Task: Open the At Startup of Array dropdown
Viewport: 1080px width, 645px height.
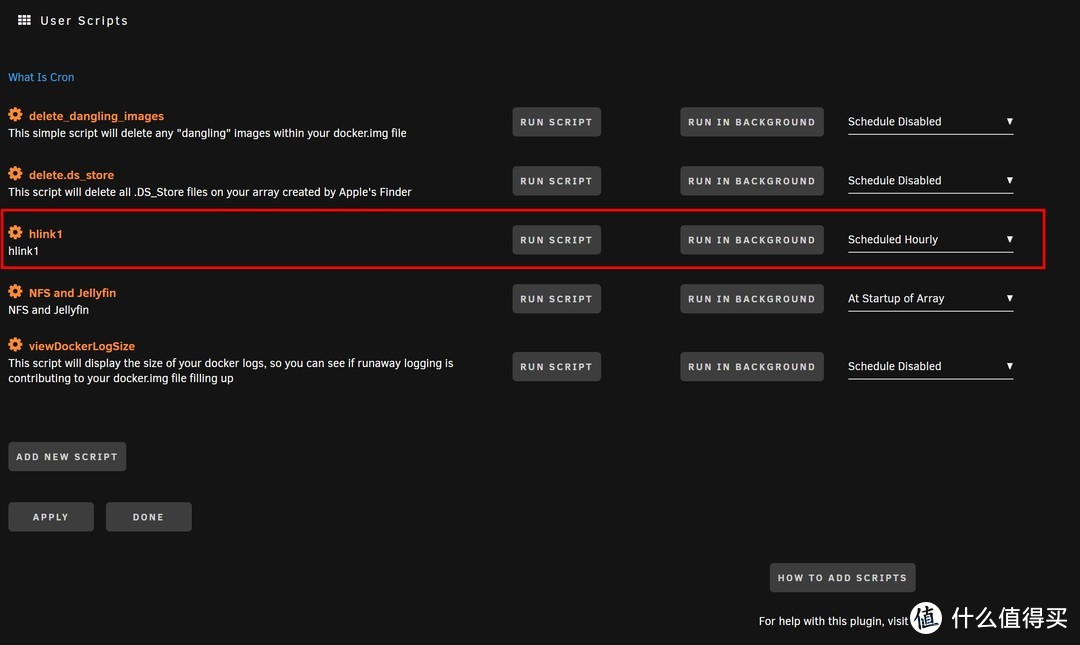Action: [x=930, y=299]
